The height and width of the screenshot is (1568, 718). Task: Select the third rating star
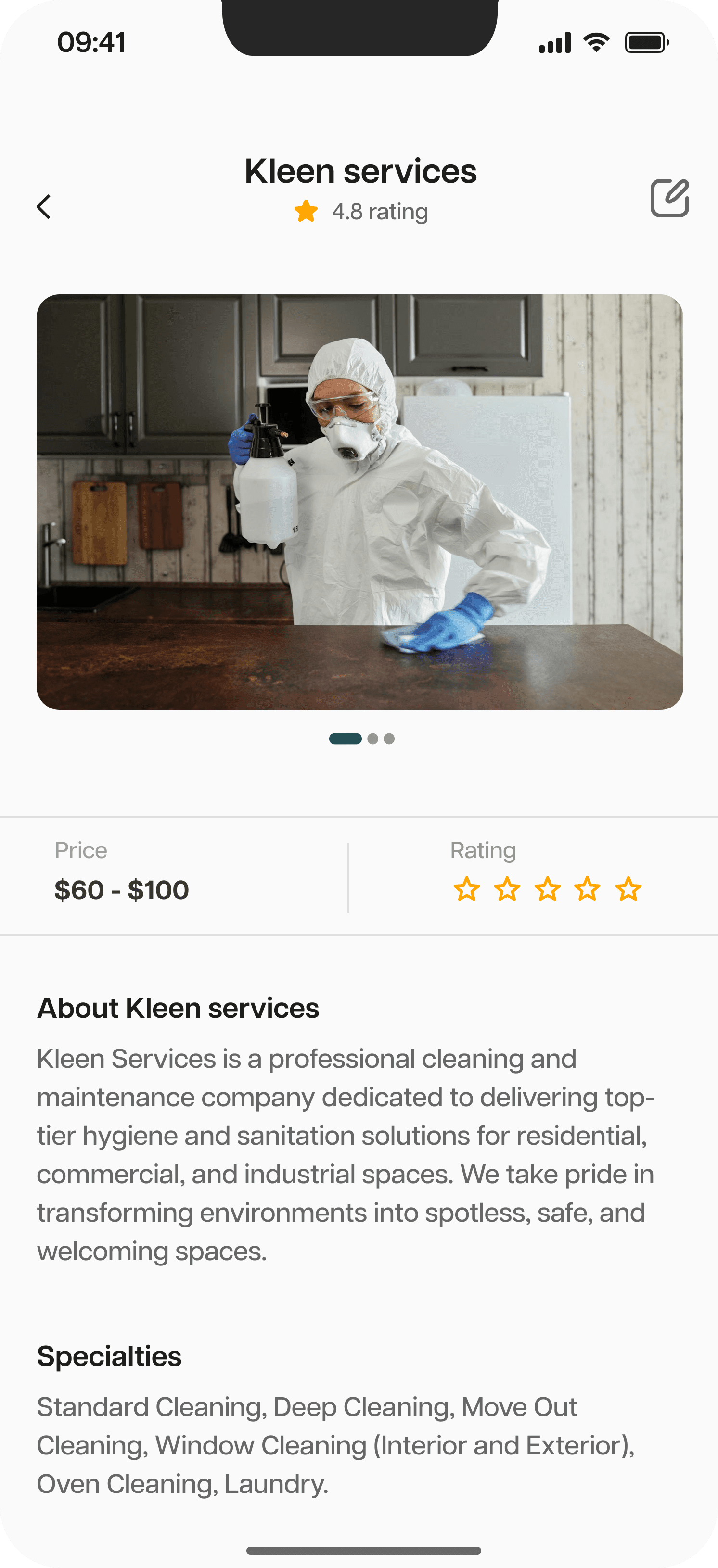pos(548,889)
